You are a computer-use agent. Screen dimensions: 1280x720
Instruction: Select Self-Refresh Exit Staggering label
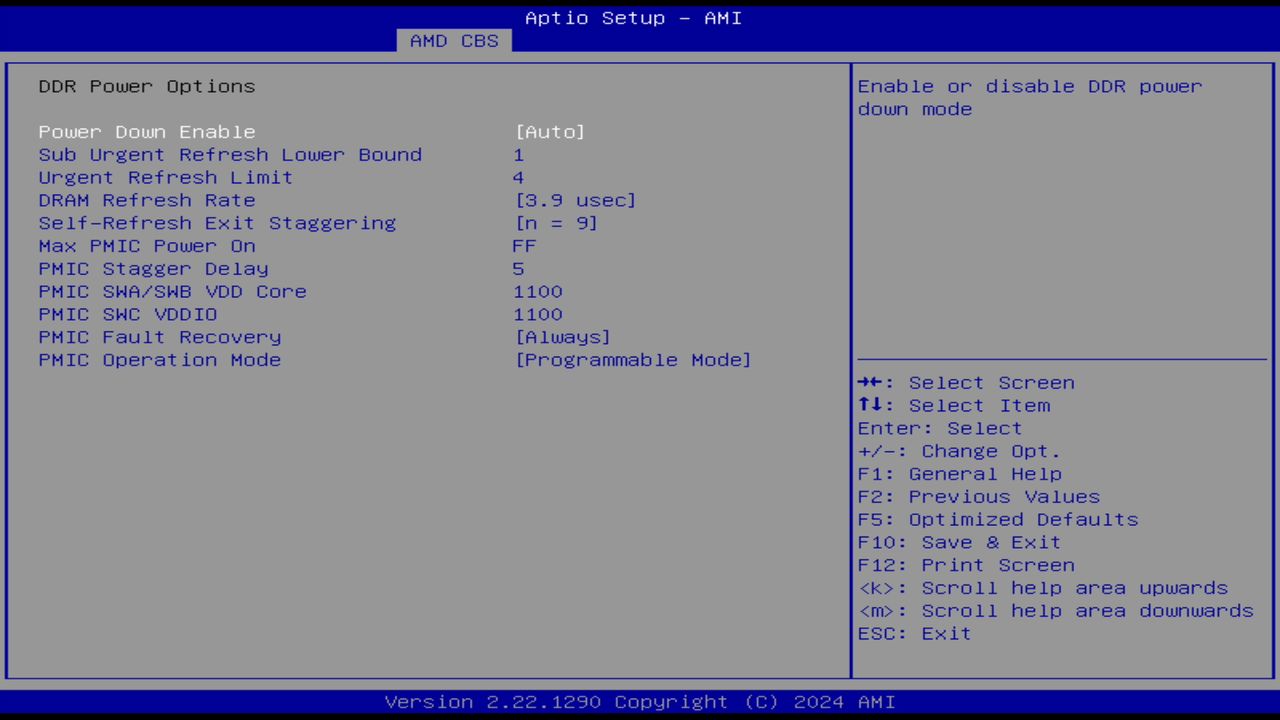click(x=217, y=223)
